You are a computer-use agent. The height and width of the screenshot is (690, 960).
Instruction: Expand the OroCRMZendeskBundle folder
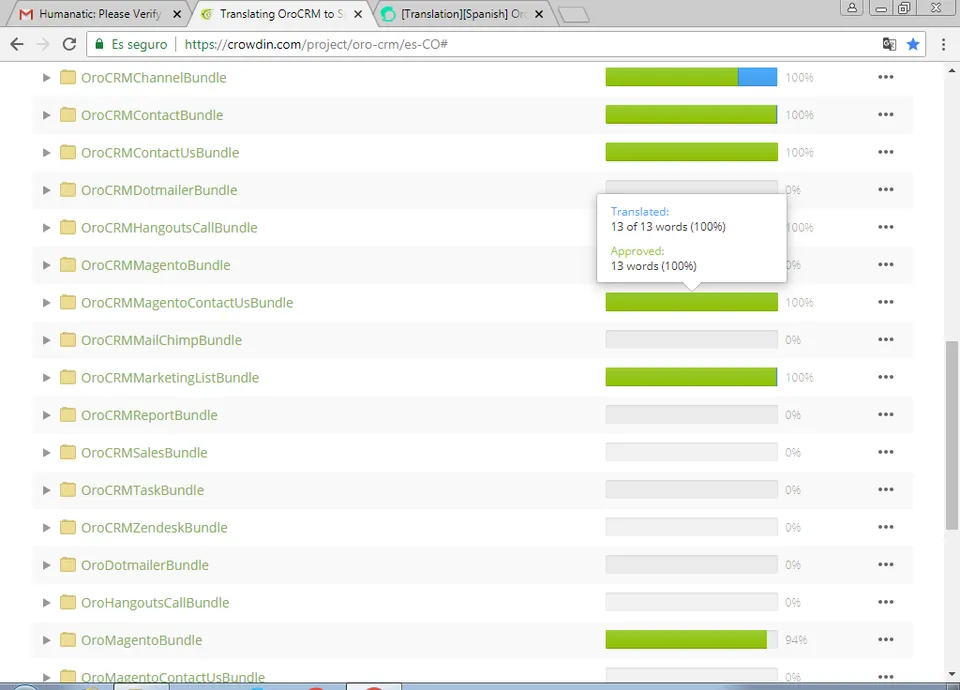(46, 528)
